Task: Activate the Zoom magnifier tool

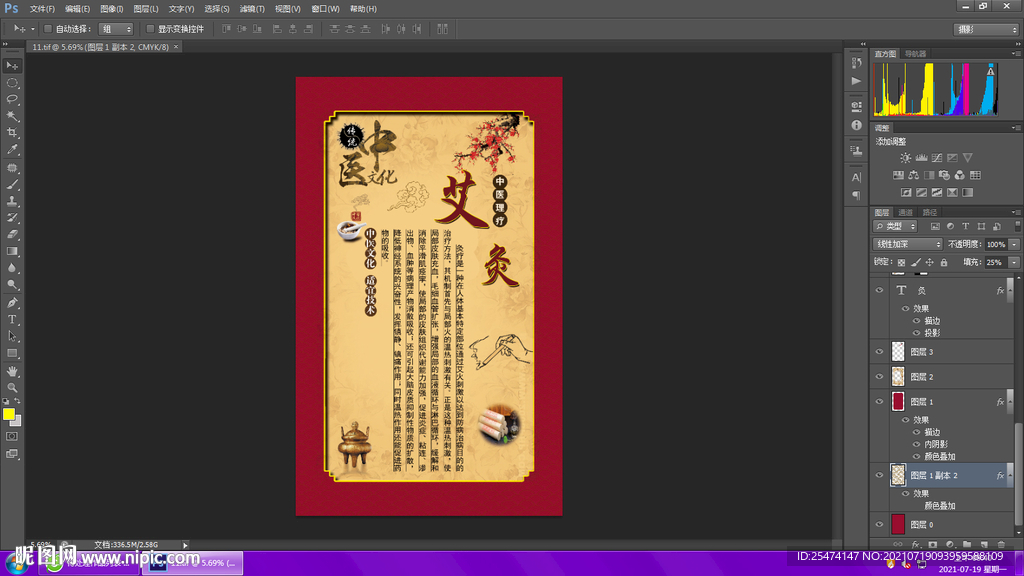Action: point(12,387)
